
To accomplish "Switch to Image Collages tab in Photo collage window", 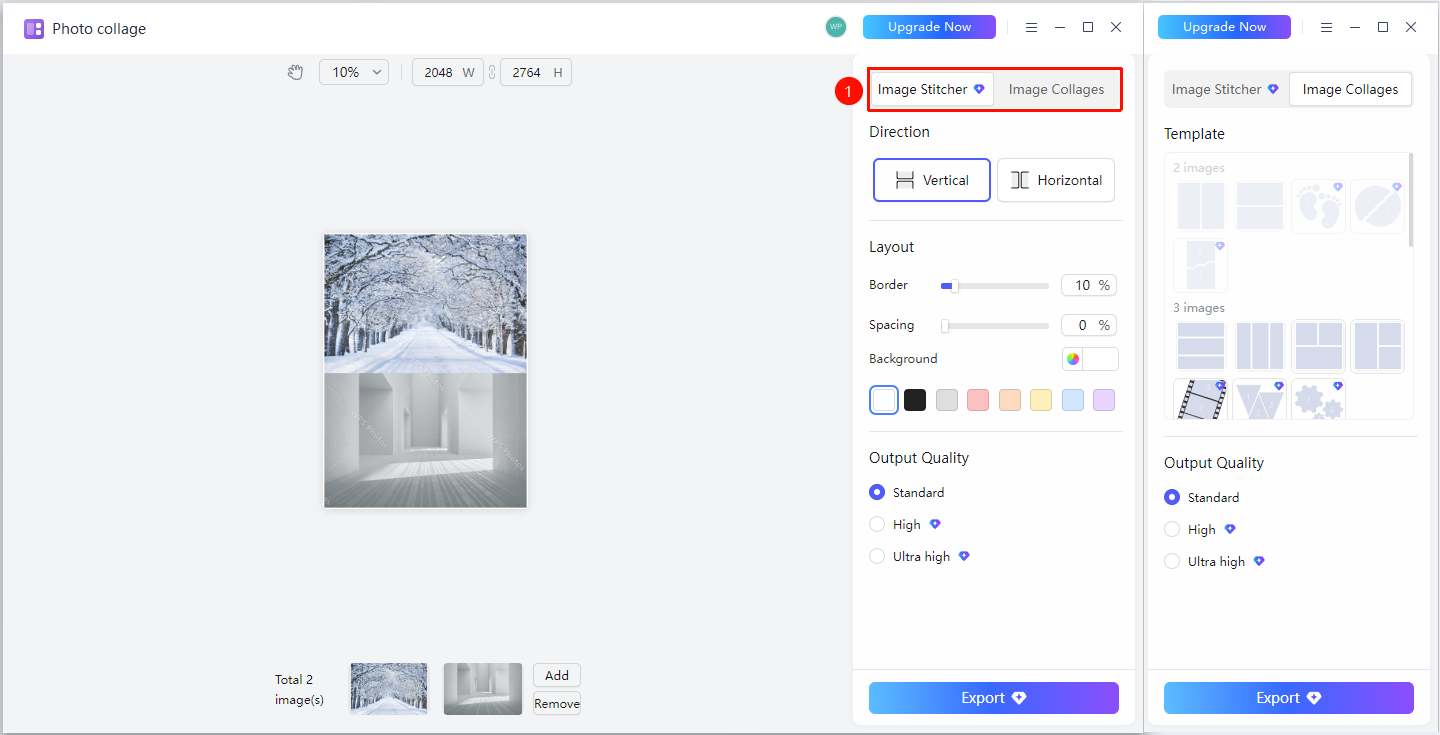I will tap(1056, 89).
